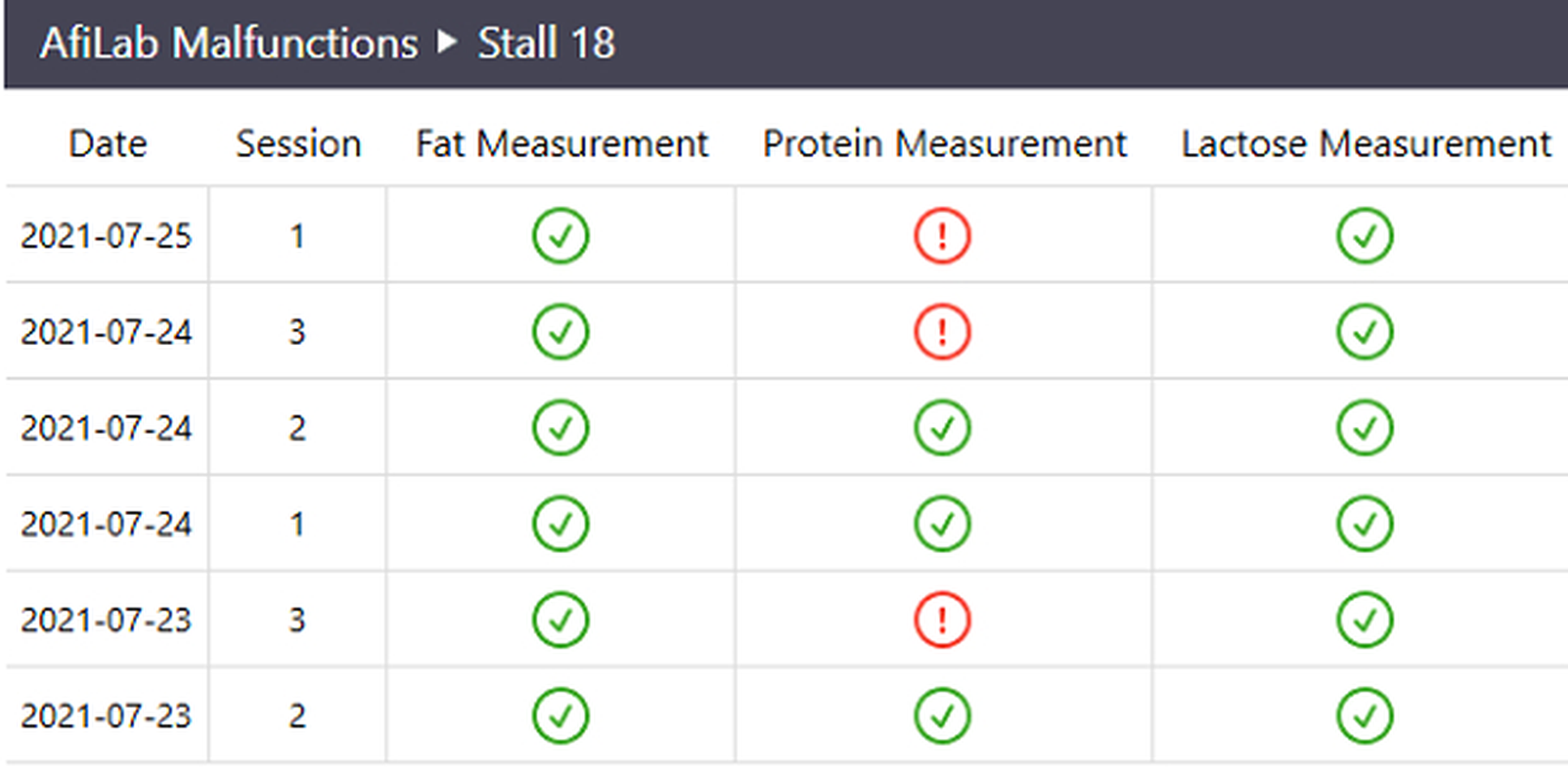Viewport: 1568px width, 767px height.
Task: Click the Fat Measurement column header
Action: pyautogui.click(x=562, y=144)
